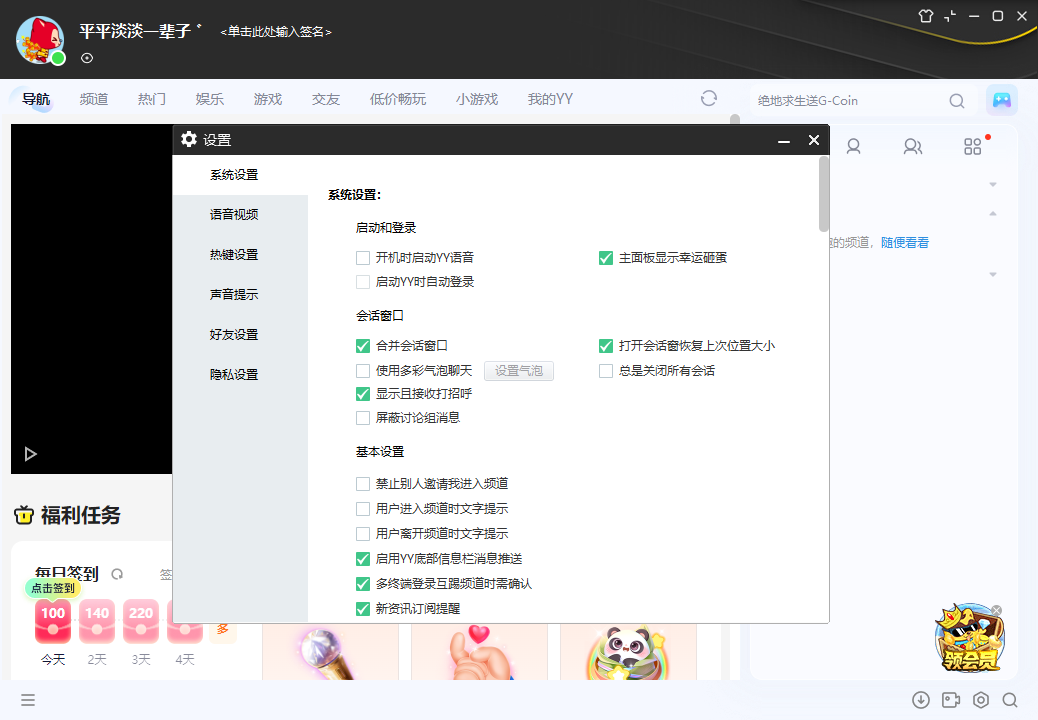1038x720 pixels.
Task: Check 使用多彩气泡聊天
Action: click(x=363, y=371)
